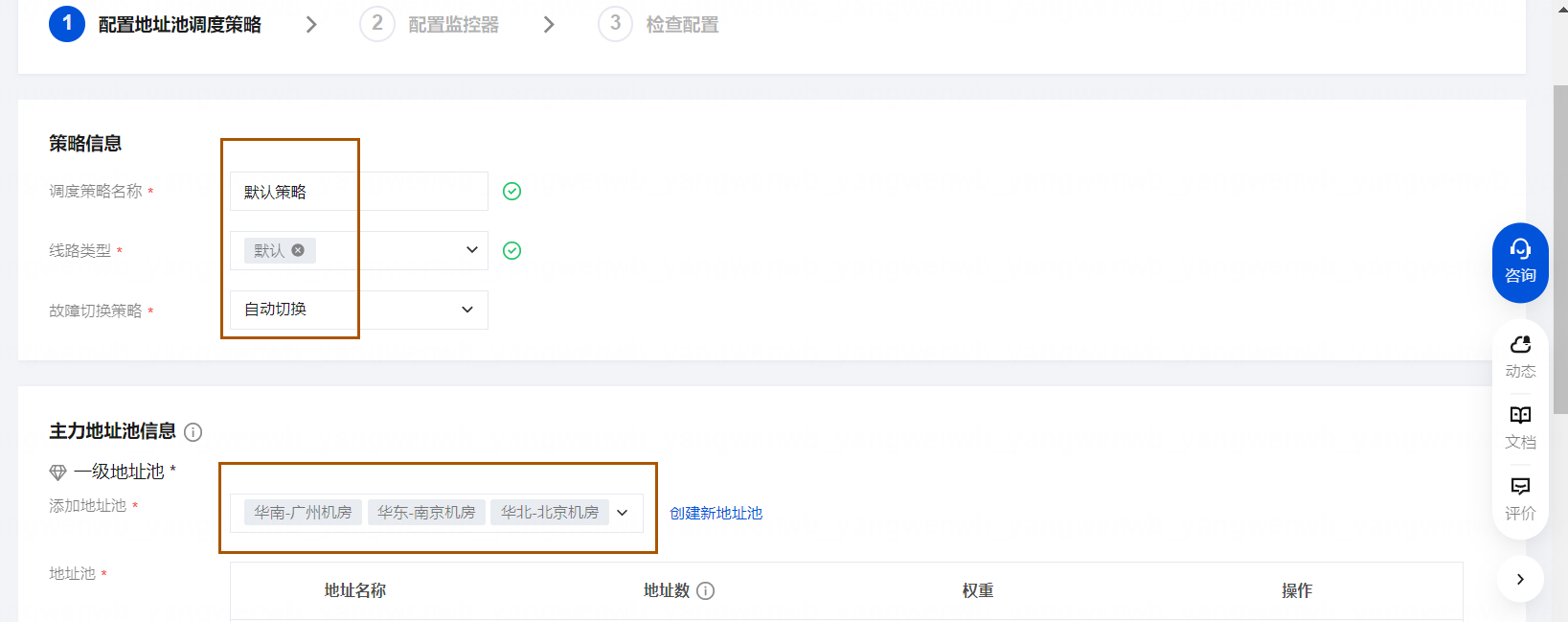Click the round arrow button below 评价
This screenshot has height=622, width=1568.
tap(1520, 579)
